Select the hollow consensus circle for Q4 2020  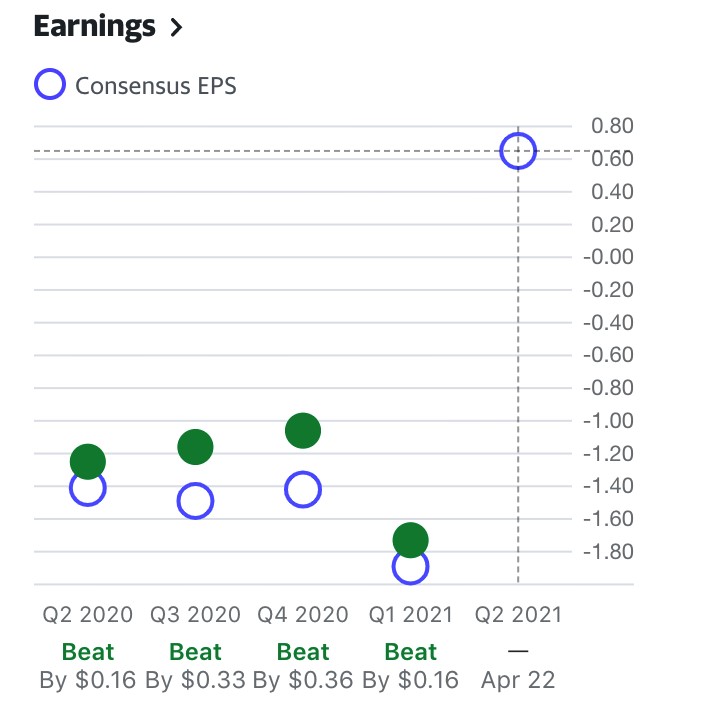click(302, 491)
